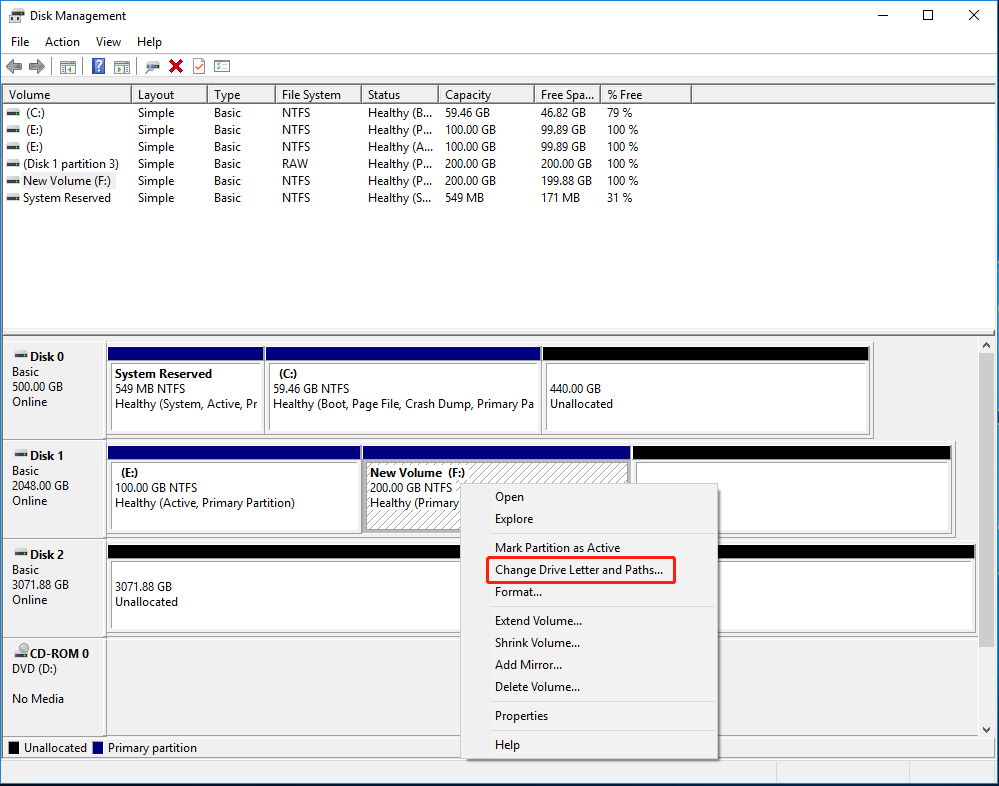Open the blue question mark Help icon
Viewport: 999px width, 786px height.
coord(99,66)
